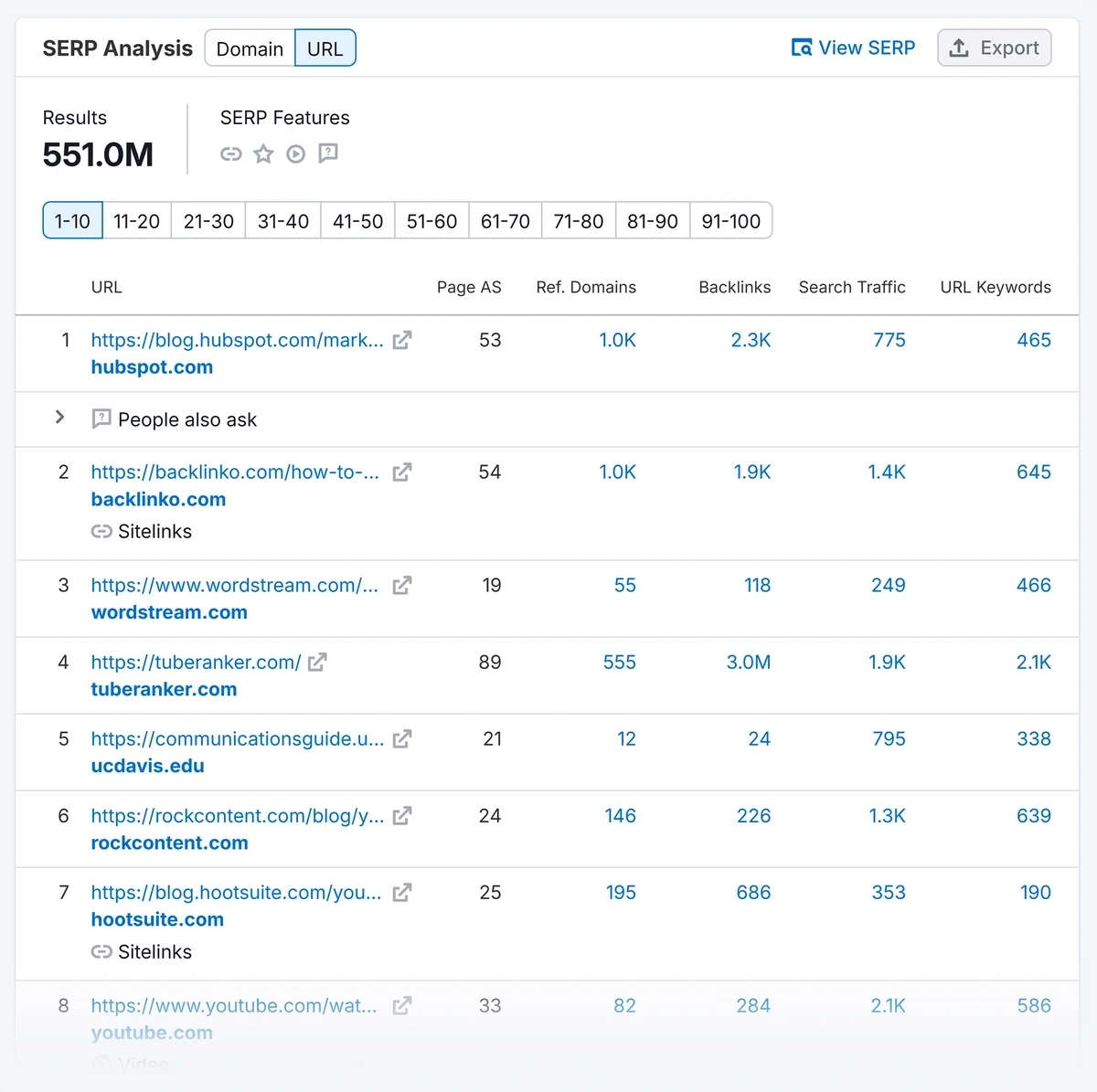Open the rockcontent.com/blog URL link
Viewport: 1097px width, 1092px height.
[238, 816]
